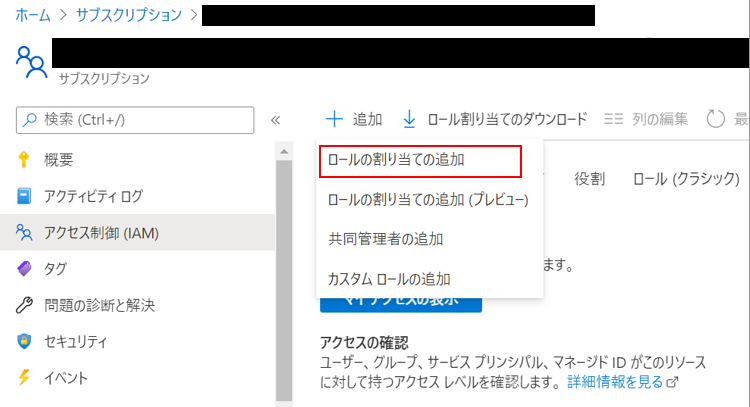Open the 詳細情報を見る link
The image size is (750, 407).
pyautogui.click(x=615, y=382)
